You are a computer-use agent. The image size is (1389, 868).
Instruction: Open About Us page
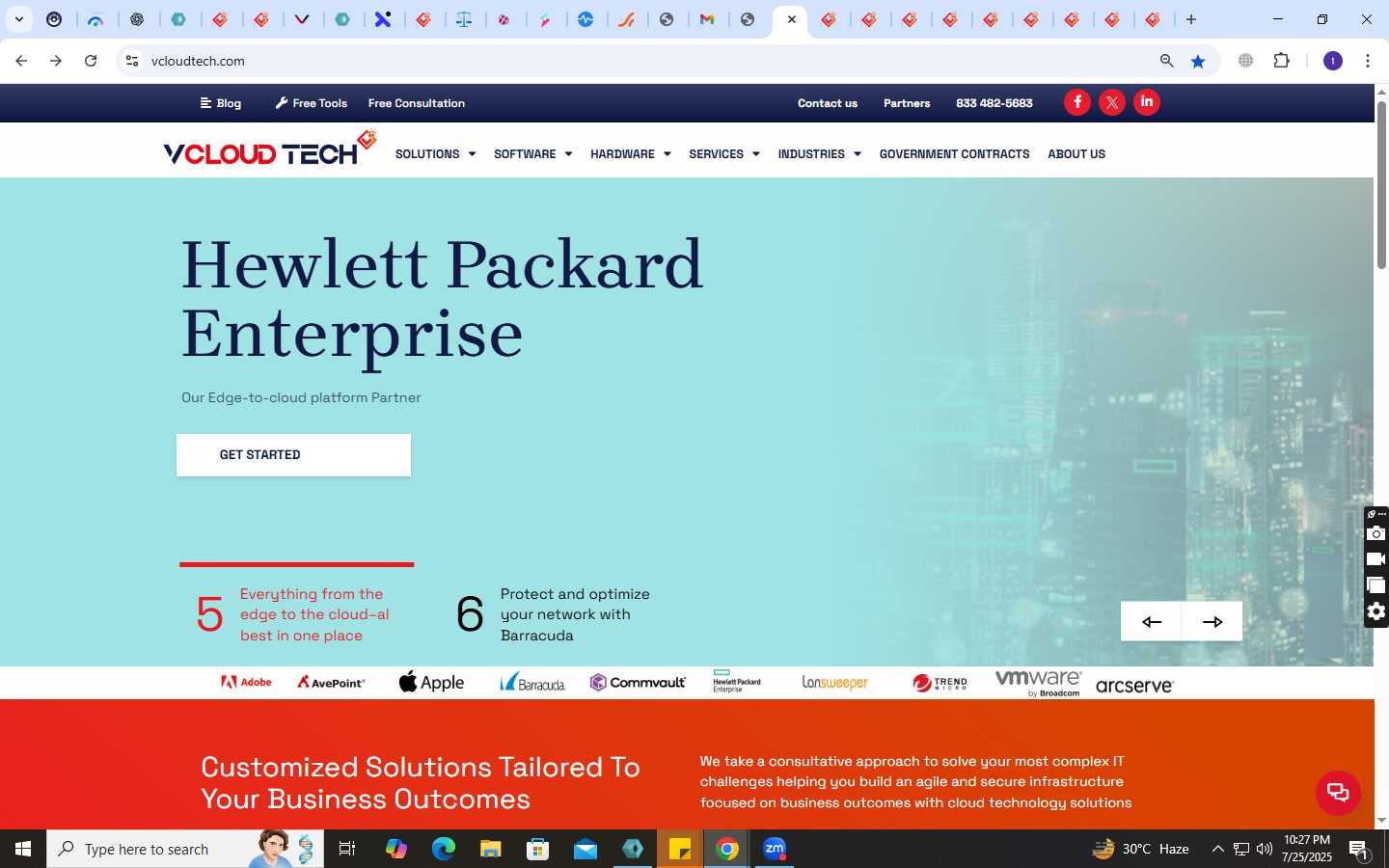pos(1076,153)
